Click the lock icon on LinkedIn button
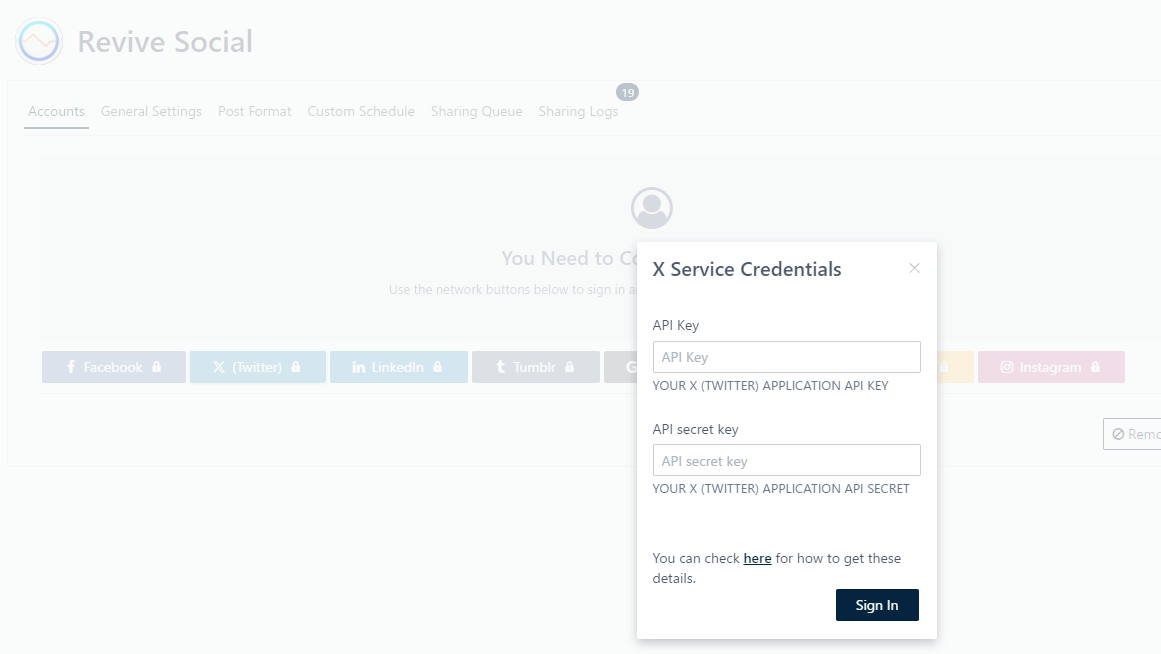 click(x=438, y=367)
